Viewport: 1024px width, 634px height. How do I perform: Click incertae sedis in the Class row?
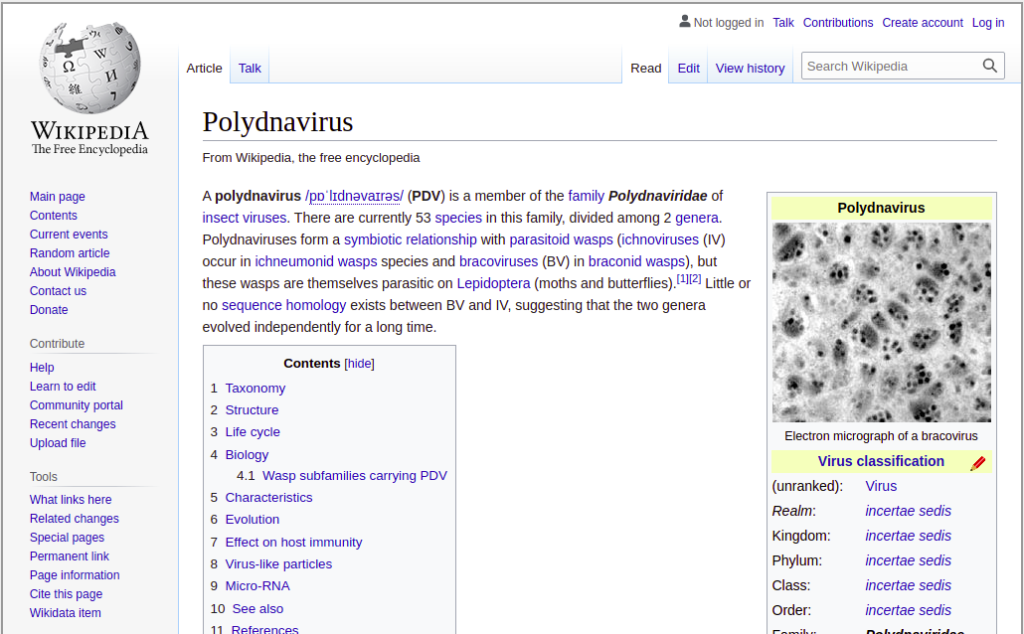click(x=908, y=586)
